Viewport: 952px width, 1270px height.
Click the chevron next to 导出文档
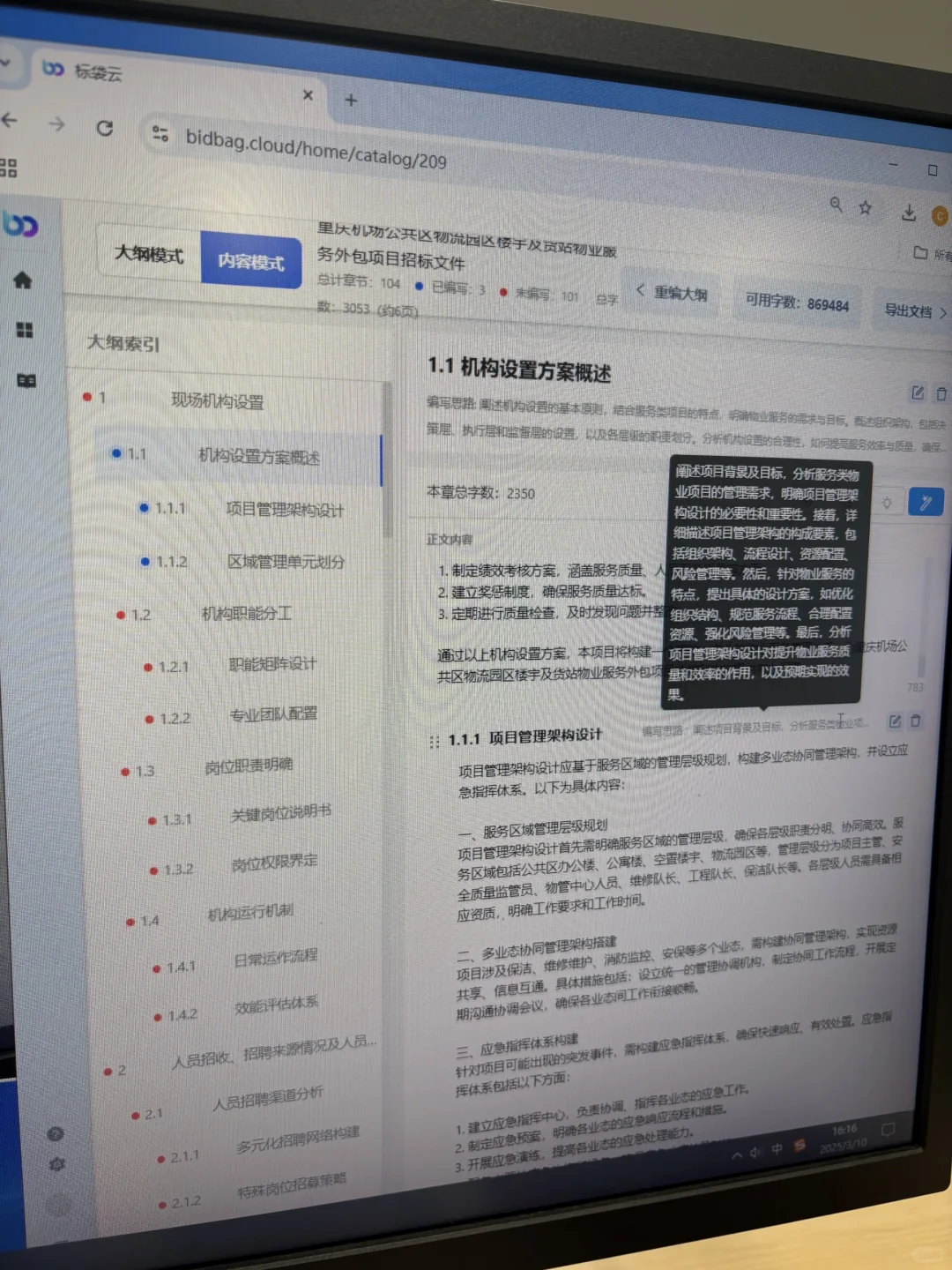(x=943, y=312)
